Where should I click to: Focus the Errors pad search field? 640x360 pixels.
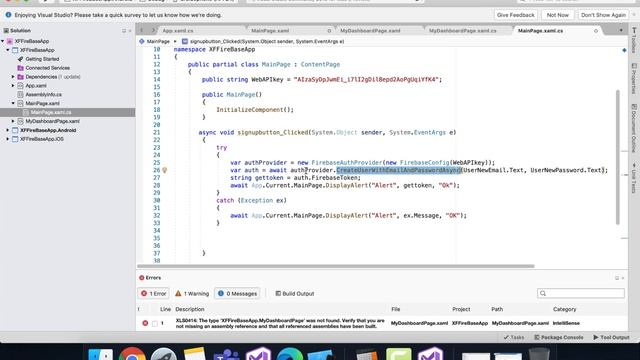click(581, 293)
